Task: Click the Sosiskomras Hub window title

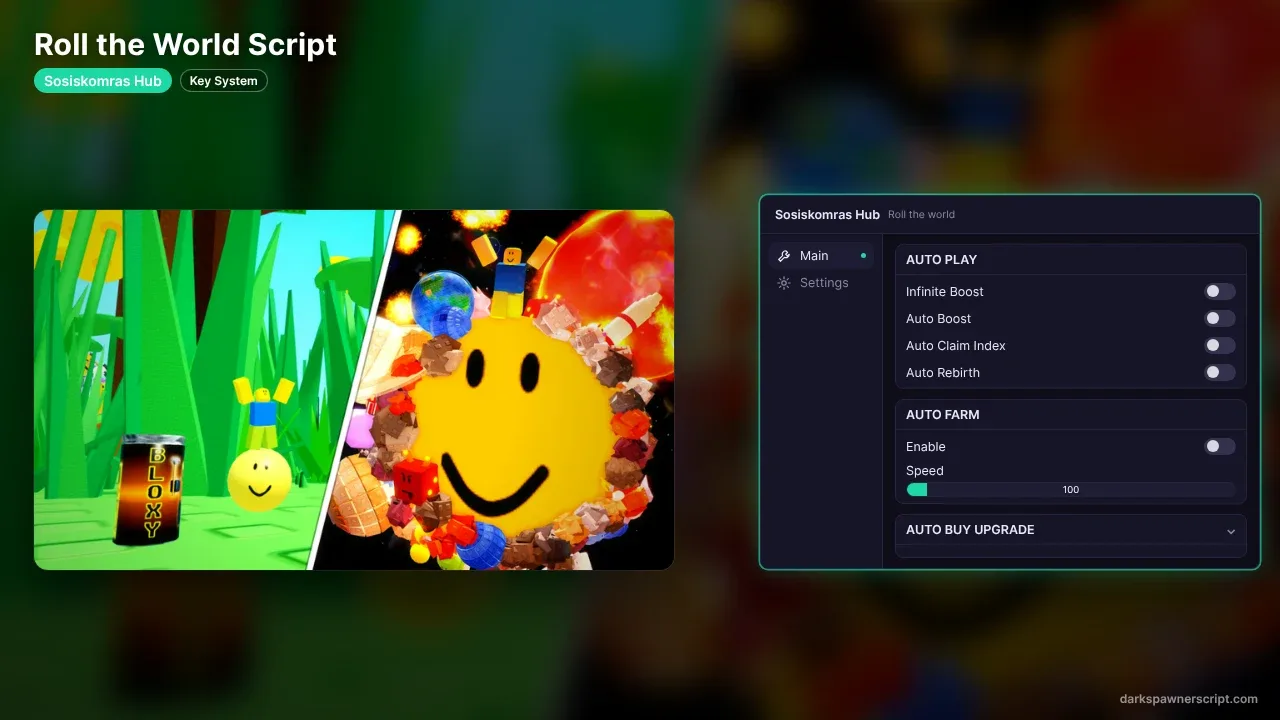Action: click(827, 215)
